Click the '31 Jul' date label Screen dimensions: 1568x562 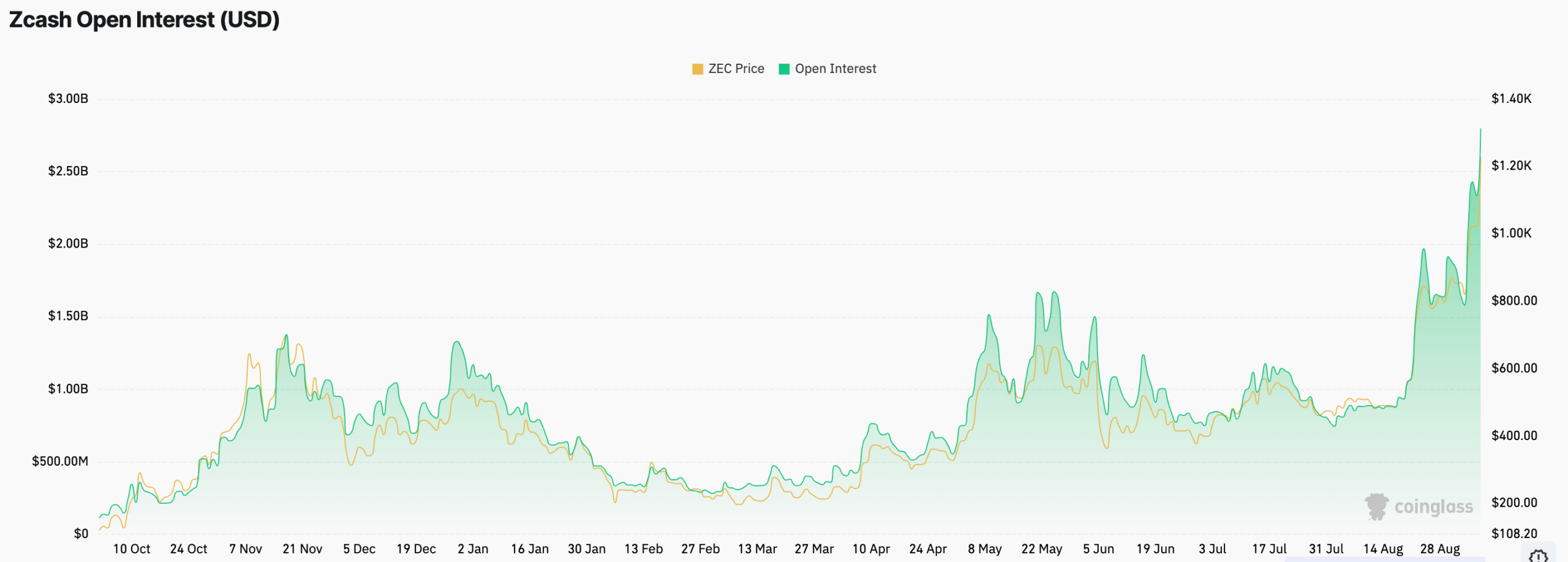click(1326, 549)
